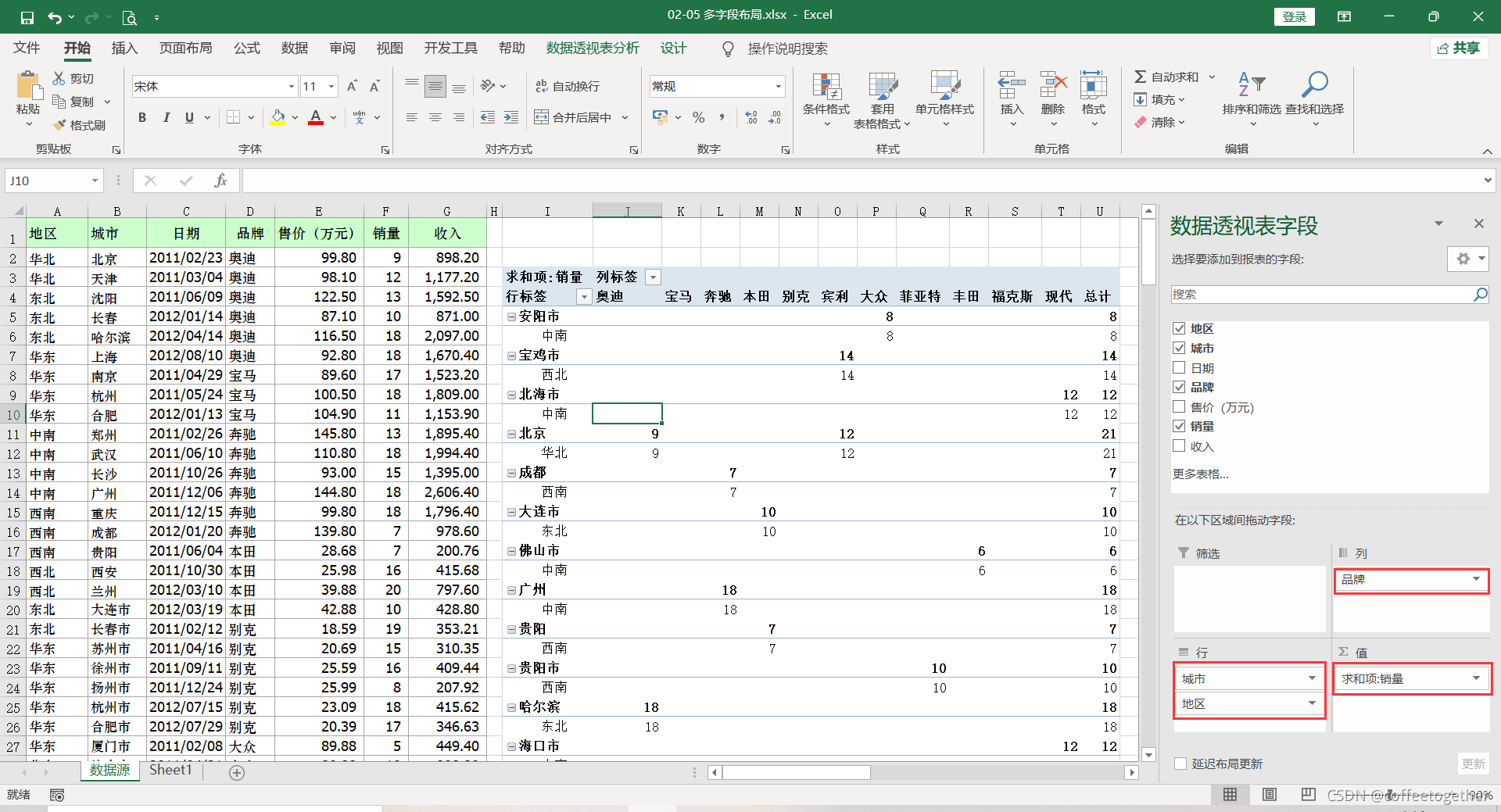Toggle Italic formatting
Image resolution: width=1501 pixels, height=812 pixels.
pyautogui.click(x=166, y=117)
